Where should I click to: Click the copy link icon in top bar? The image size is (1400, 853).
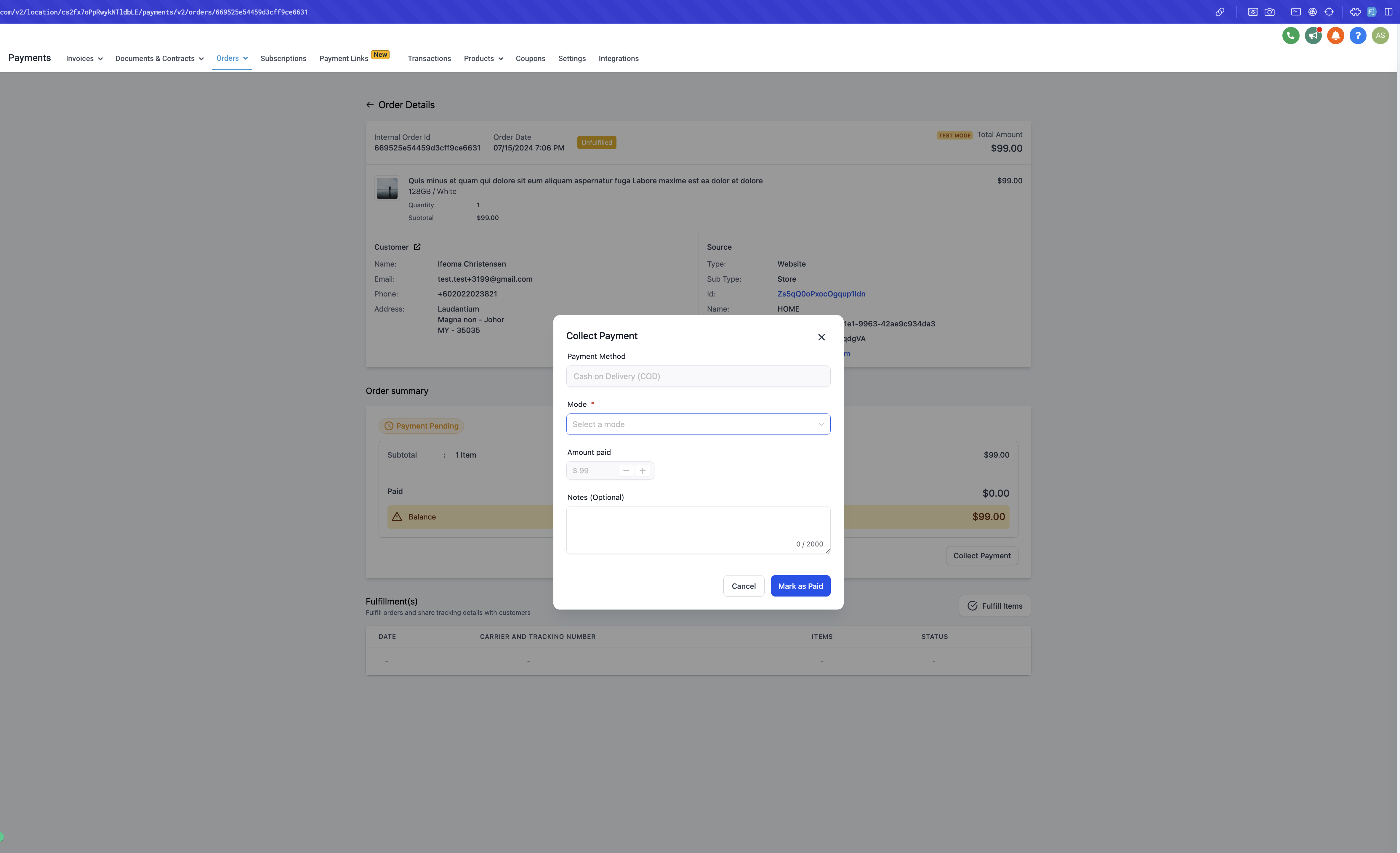click(x=1219, y=12)
